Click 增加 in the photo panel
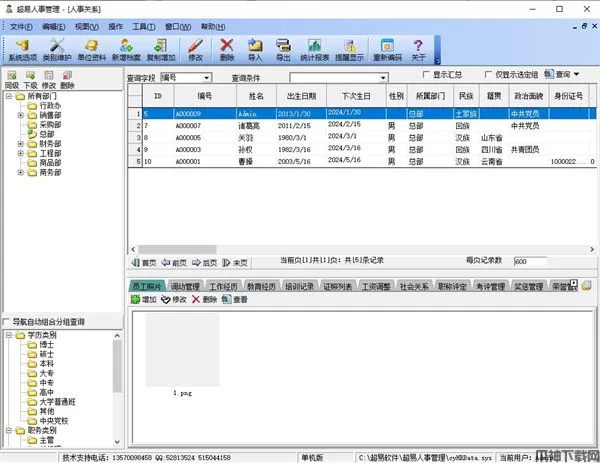600x463 pixels. click(144, 299)
